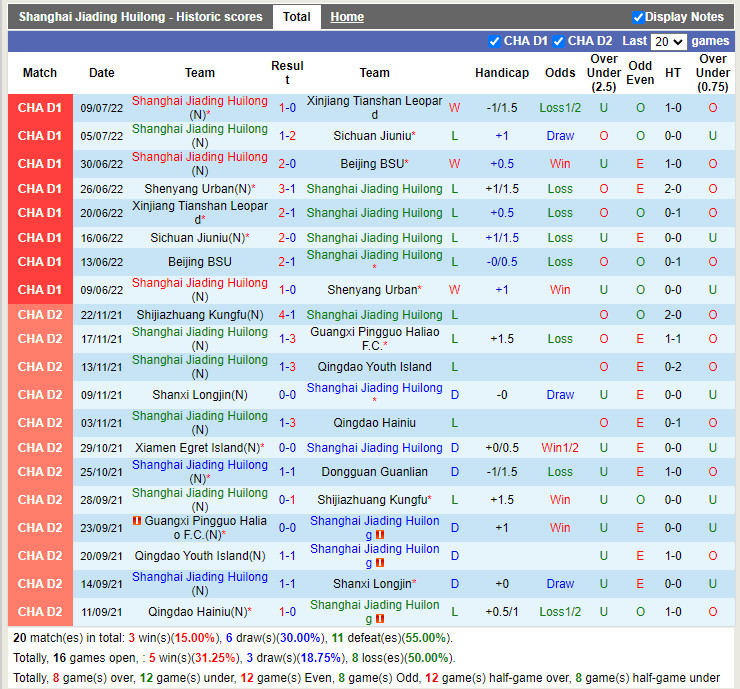Select the Total tab
Image resolution: width=740 pixels, height=689 pixels.
[x=296, y=17]
